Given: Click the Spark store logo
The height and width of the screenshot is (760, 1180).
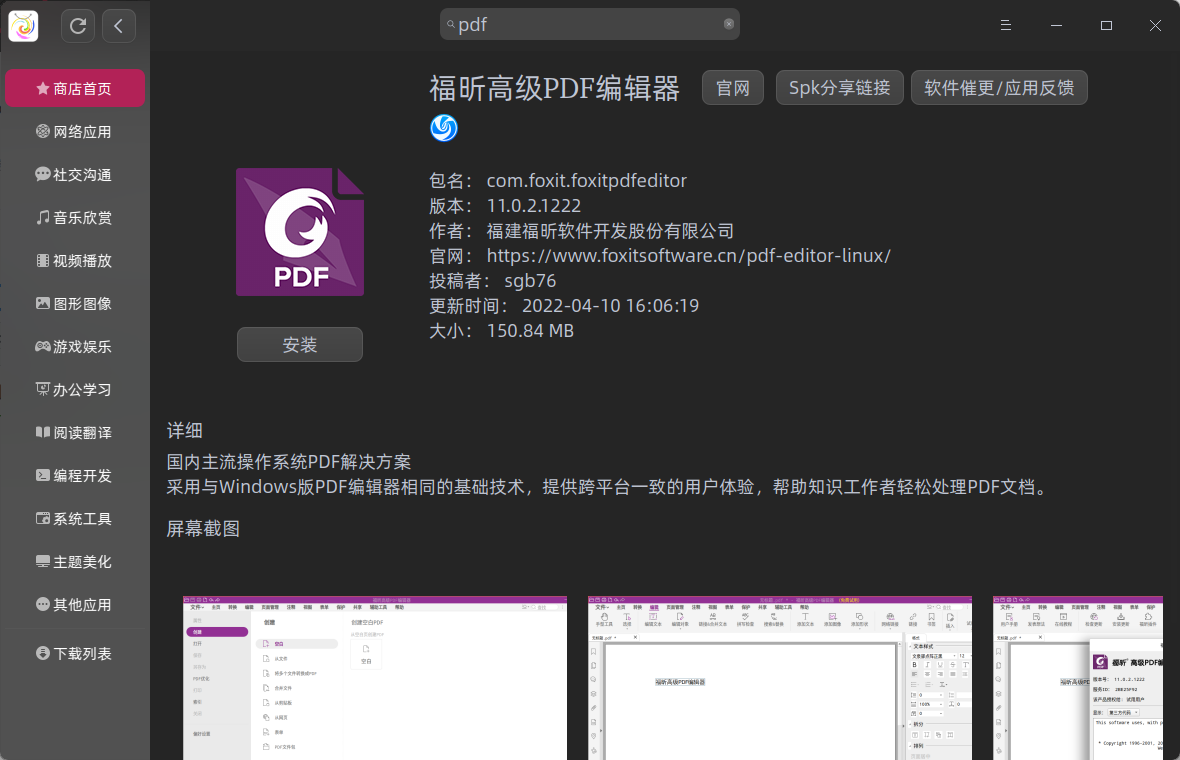Looking at the screenshot, I should point(22,25).
